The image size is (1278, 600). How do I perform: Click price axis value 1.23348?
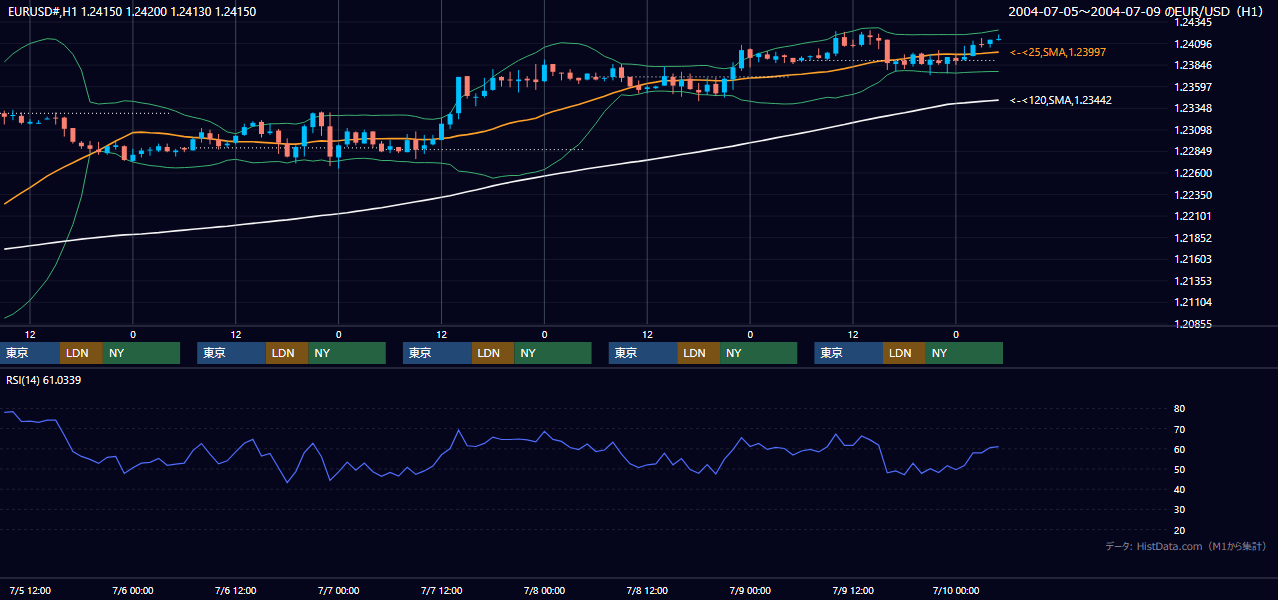(x=1193, y=108)
